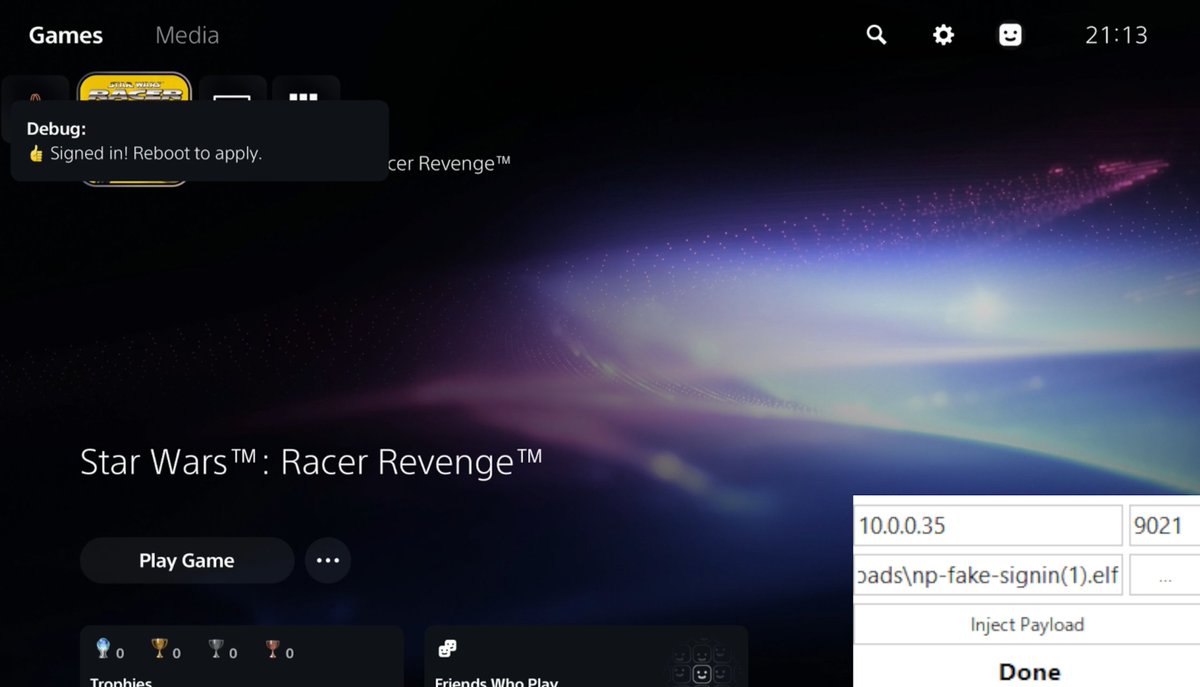Image resolution: width=1200 pixels, height=687 pixels.
Task: Click the Friends Who Play faces icon
Action: point(447,650)
